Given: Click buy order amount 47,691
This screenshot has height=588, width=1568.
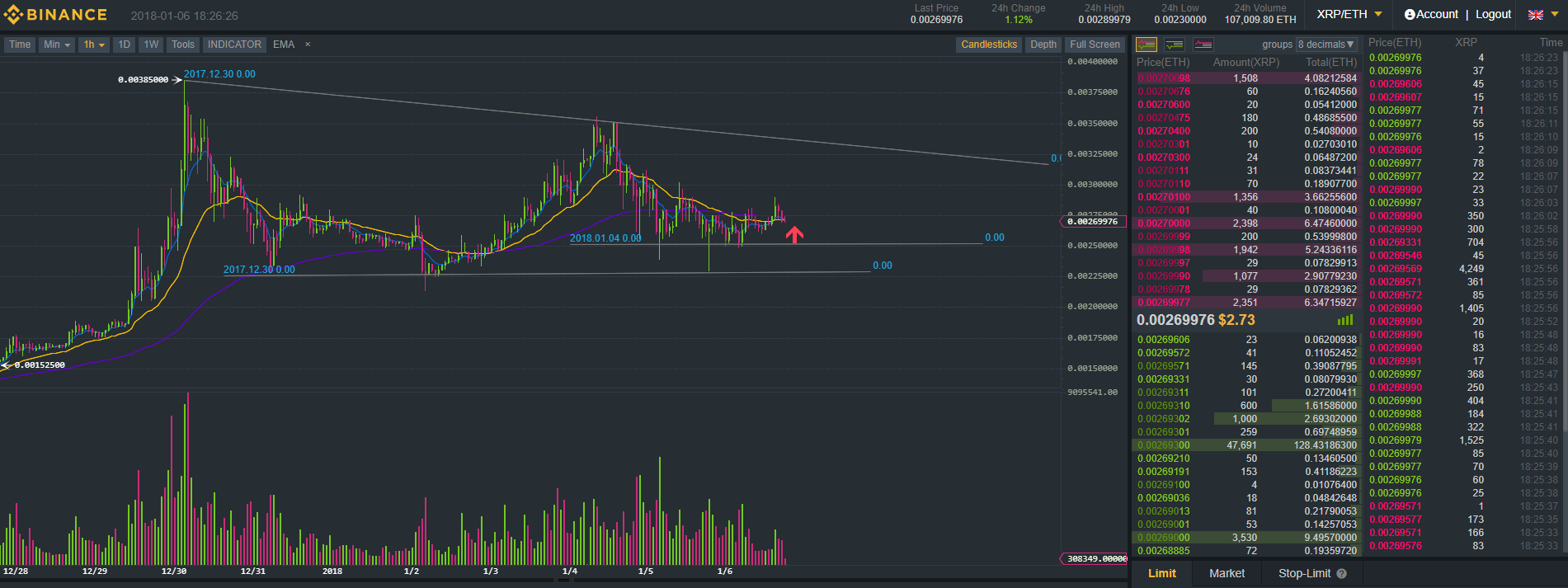Looking at the screenshot, I should pyautogui.click(x=1241, y=445).
